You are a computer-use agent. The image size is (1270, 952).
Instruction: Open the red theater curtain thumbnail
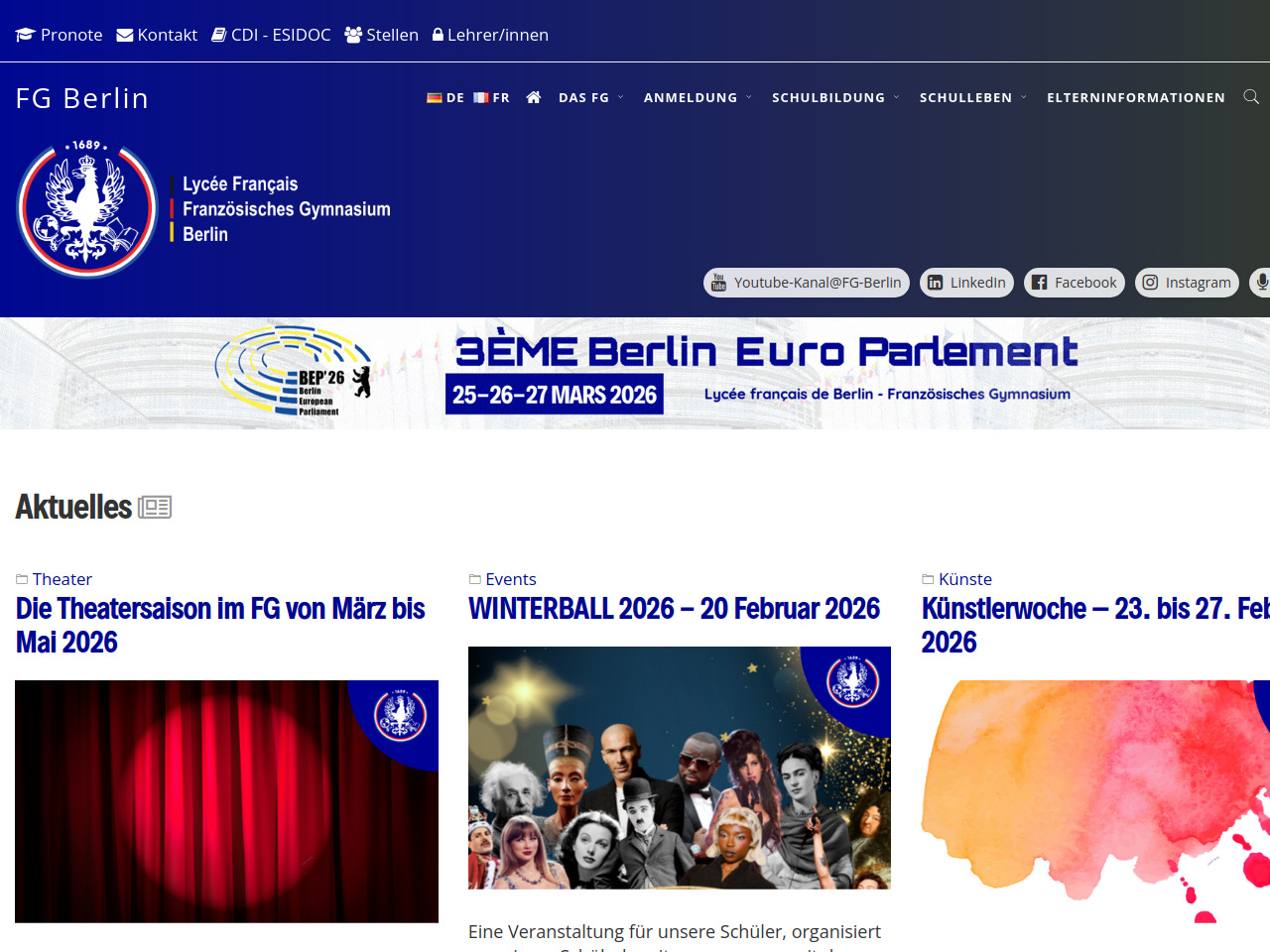[226, 801]
